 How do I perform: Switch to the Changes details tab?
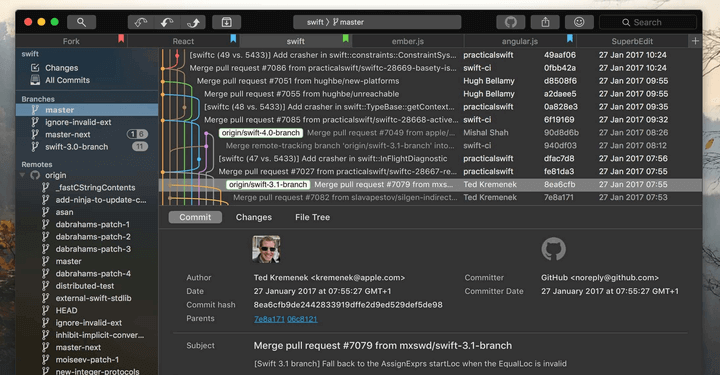tap(254, 217)
